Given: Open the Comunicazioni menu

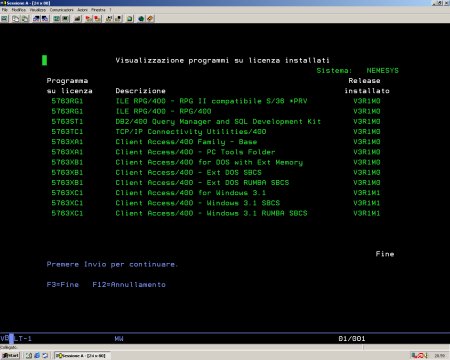Looking at the screenshot, I should click(62, 10).
